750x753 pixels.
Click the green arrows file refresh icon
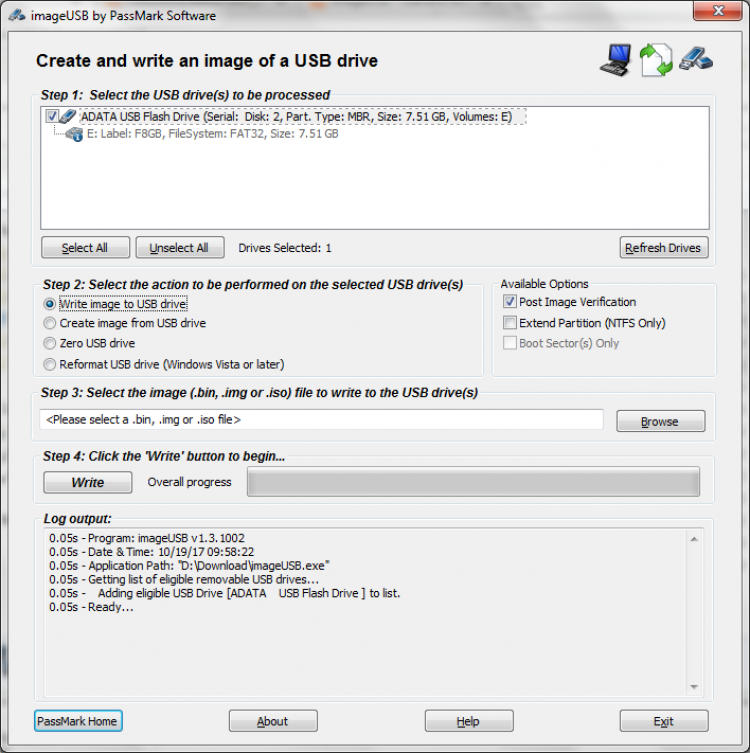(x=656, y=60)
